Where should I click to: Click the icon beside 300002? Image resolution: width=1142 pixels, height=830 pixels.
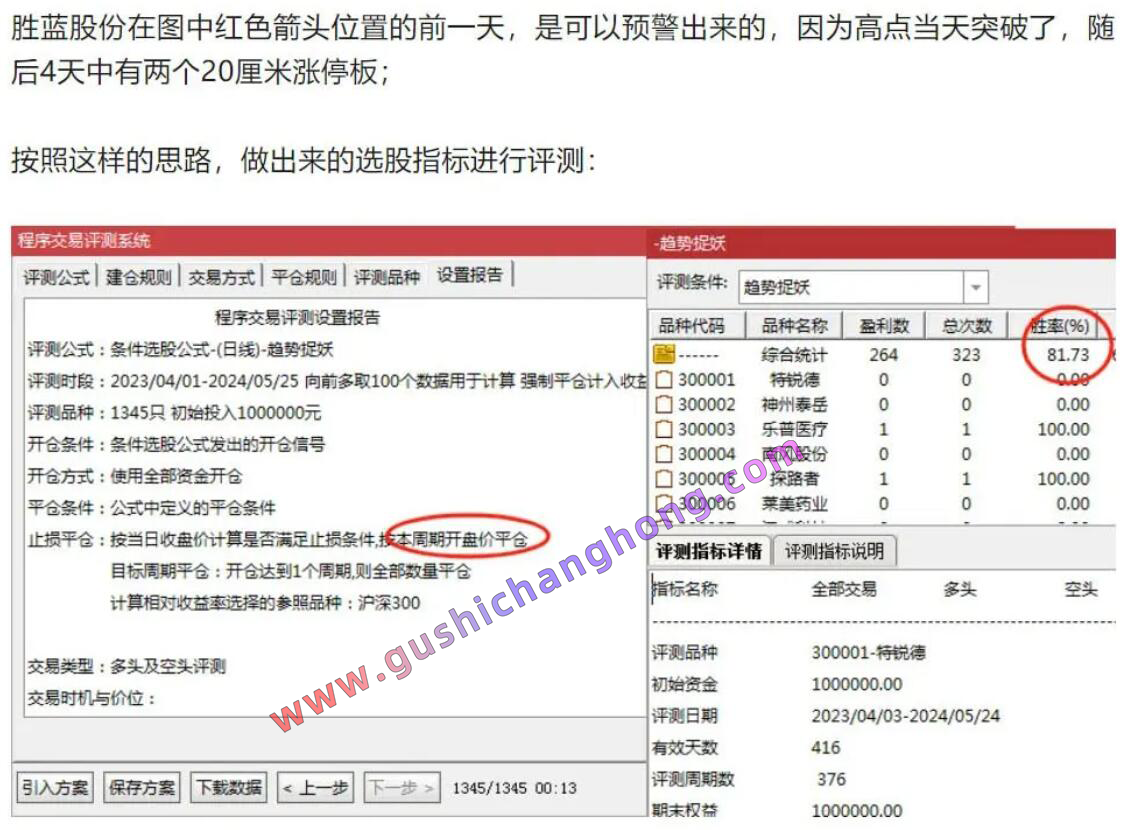coord(663,404)
